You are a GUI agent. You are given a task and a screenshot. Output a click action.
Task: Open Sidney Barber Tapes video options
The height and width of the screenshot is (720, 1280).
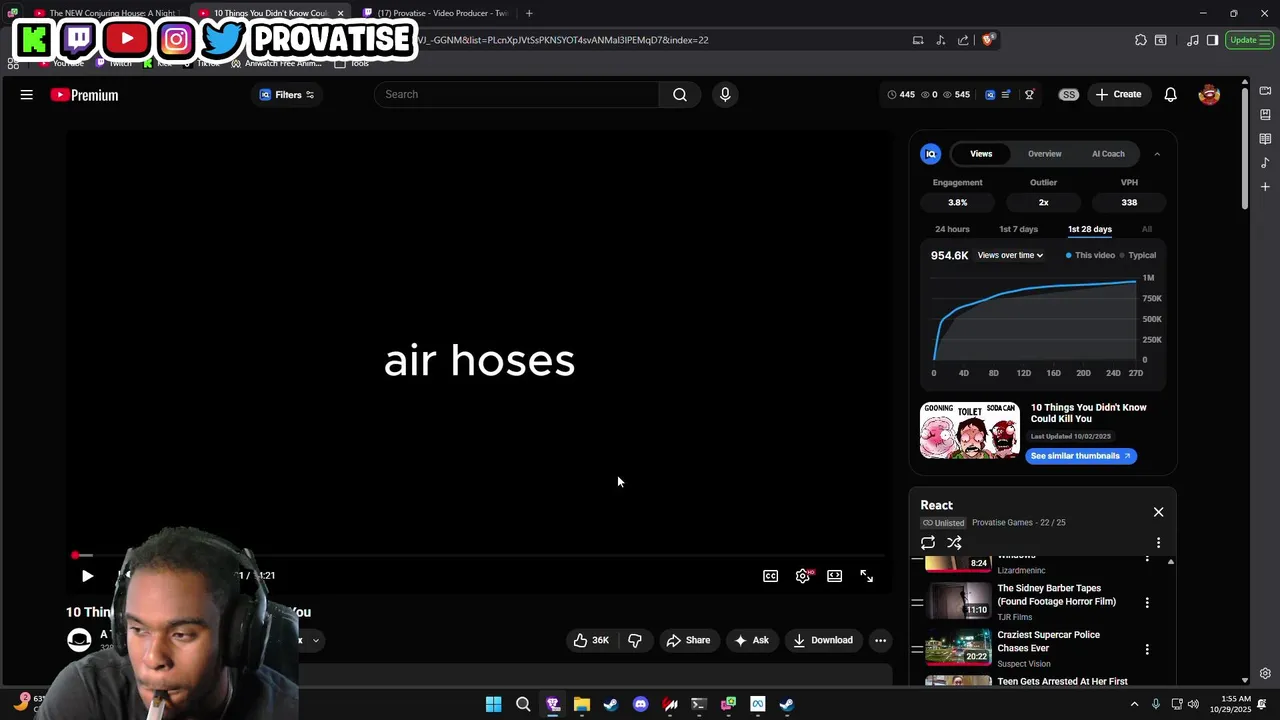coord(1147,603)
